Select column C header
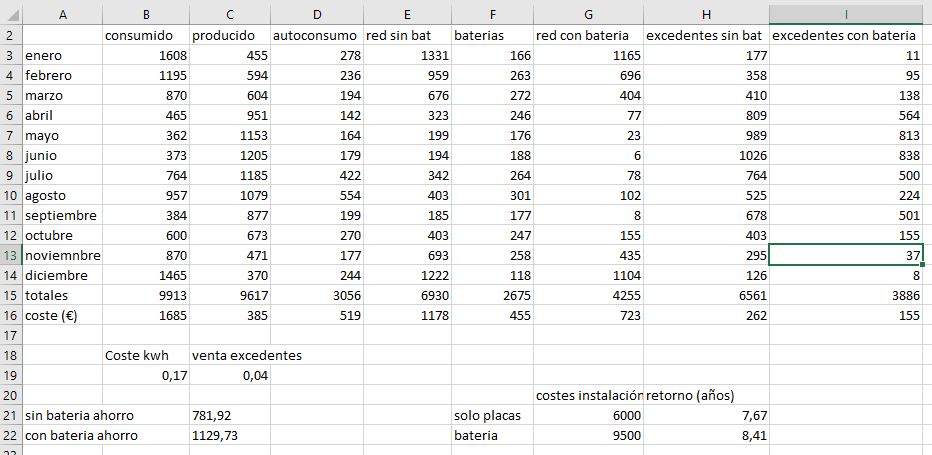932x455 pixels. point(230,15)
